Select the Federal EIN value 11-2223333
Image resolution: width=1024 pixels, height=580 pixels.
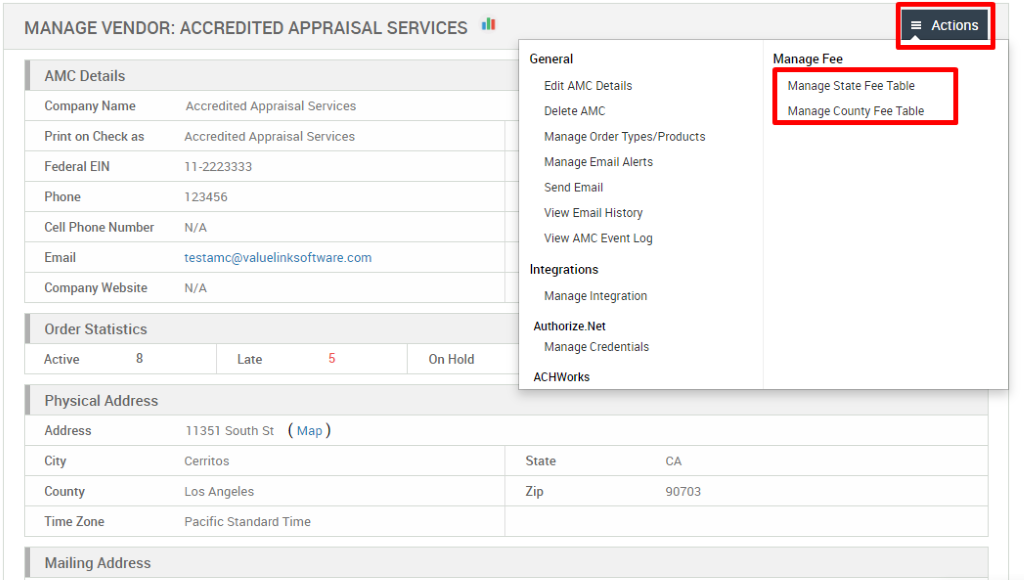point(218,167)
